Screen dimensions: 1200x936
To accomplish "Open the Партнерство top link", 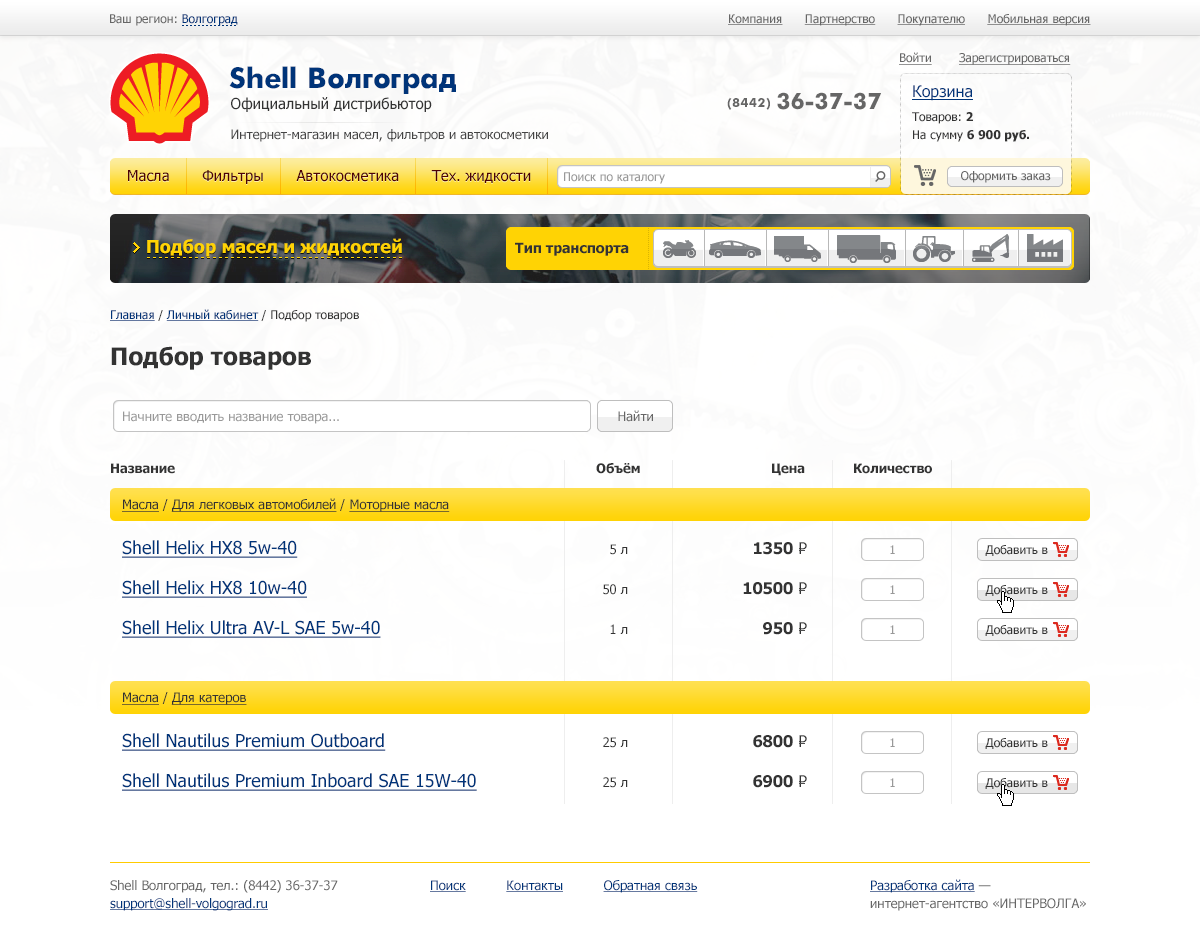I will 840,19.
